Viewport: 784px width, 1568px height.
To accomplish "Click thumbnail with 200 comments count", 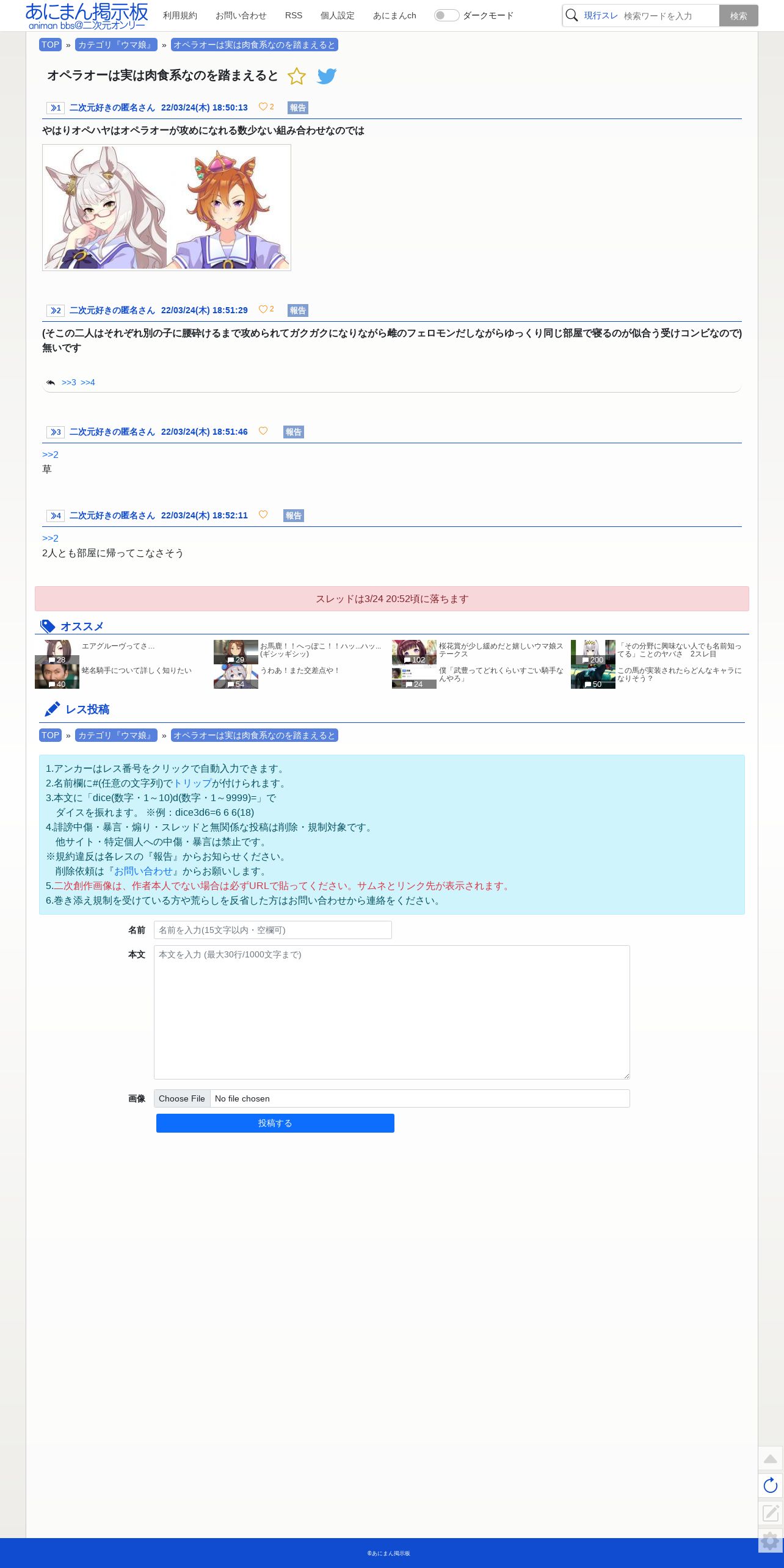I will [x=593, y=652].
